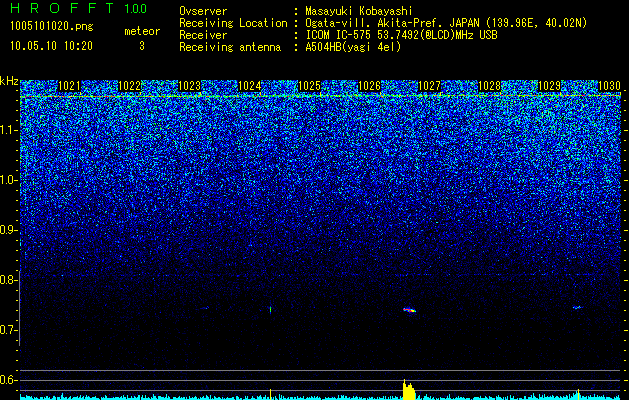Click the 1026 time marker
This screenshot has height=400, width=629.
[369, 86]
